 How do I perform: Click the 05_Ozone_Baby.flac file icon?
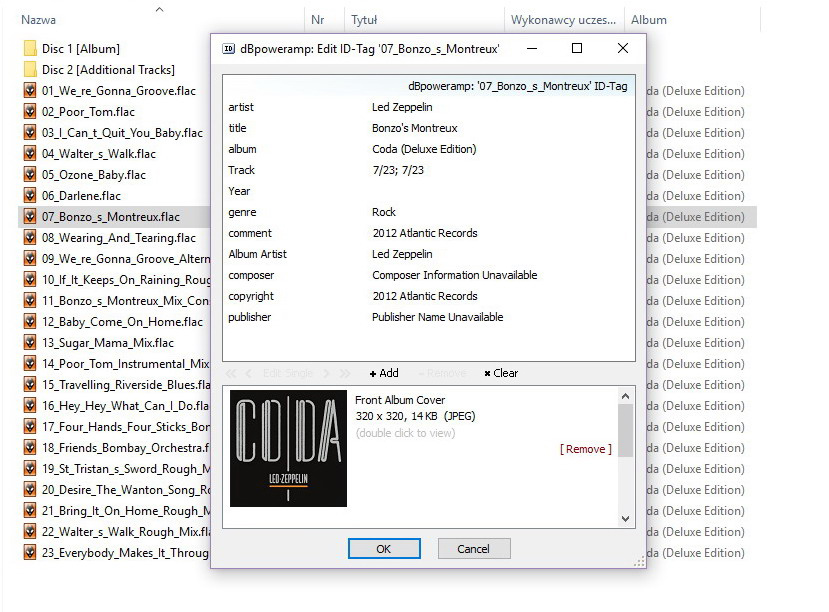(30, 175)
